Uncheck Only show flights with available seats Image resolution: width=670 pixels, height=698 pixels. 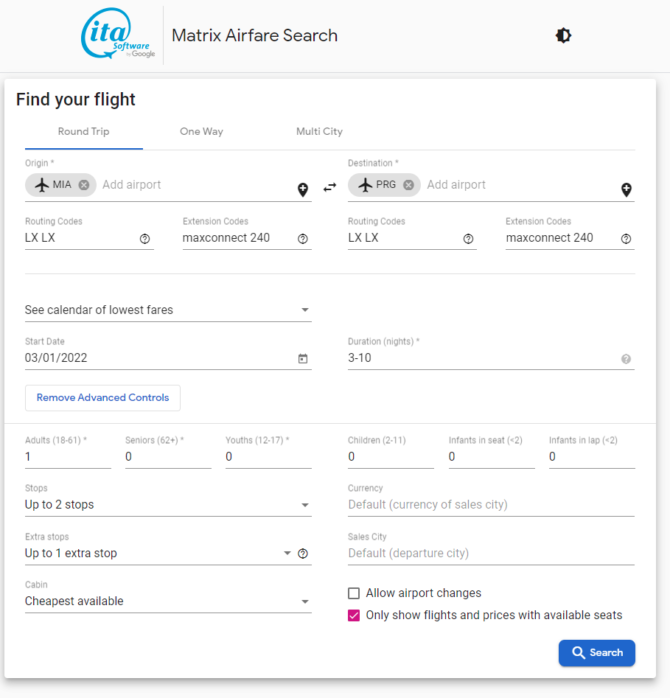354,615
